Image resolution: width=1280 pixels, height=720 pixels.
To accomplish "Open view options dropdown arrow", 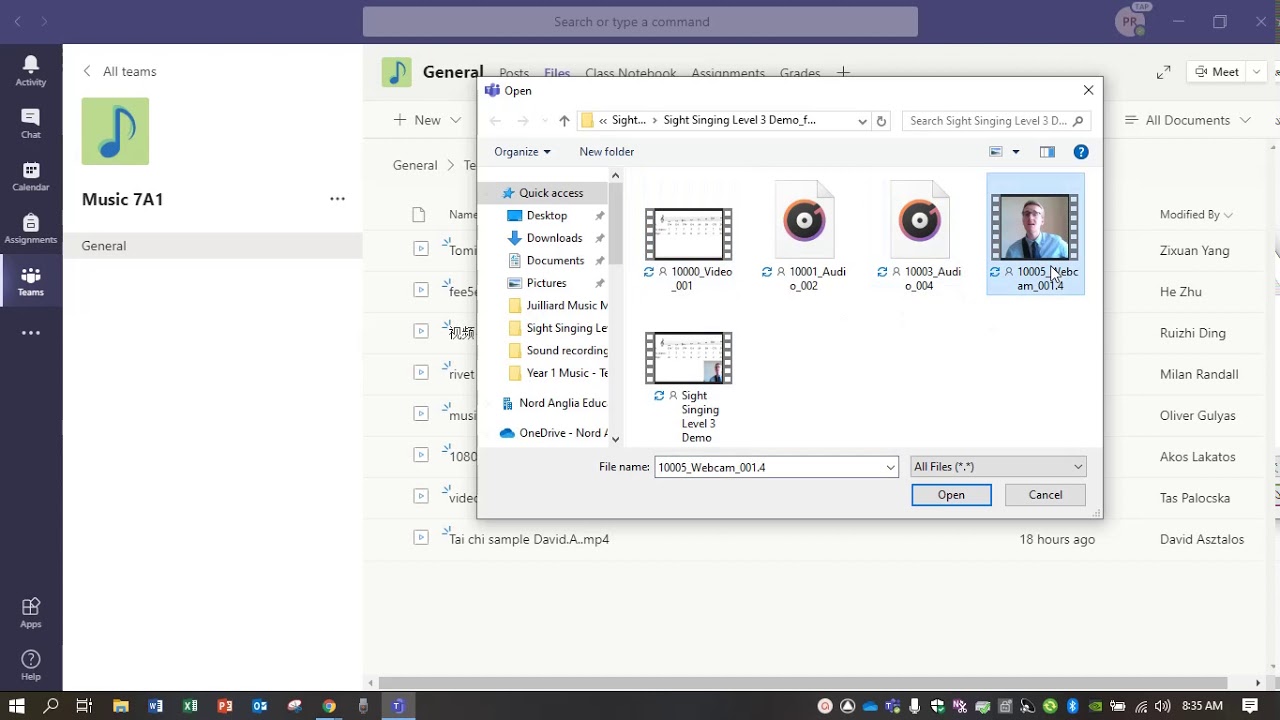I will (1015, 152).
